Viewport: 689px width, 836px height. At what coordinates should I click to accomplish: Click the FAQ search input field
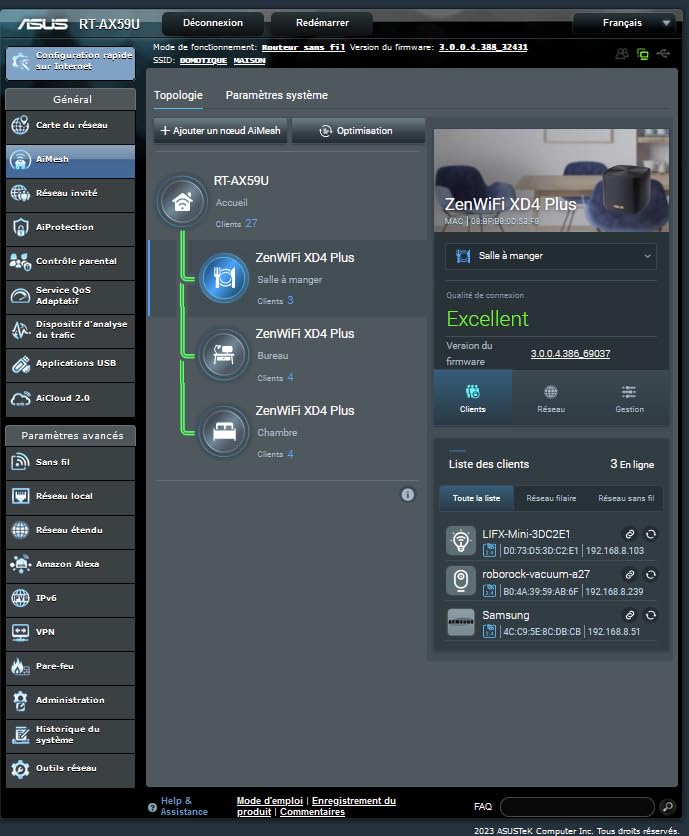coord(577,806)
